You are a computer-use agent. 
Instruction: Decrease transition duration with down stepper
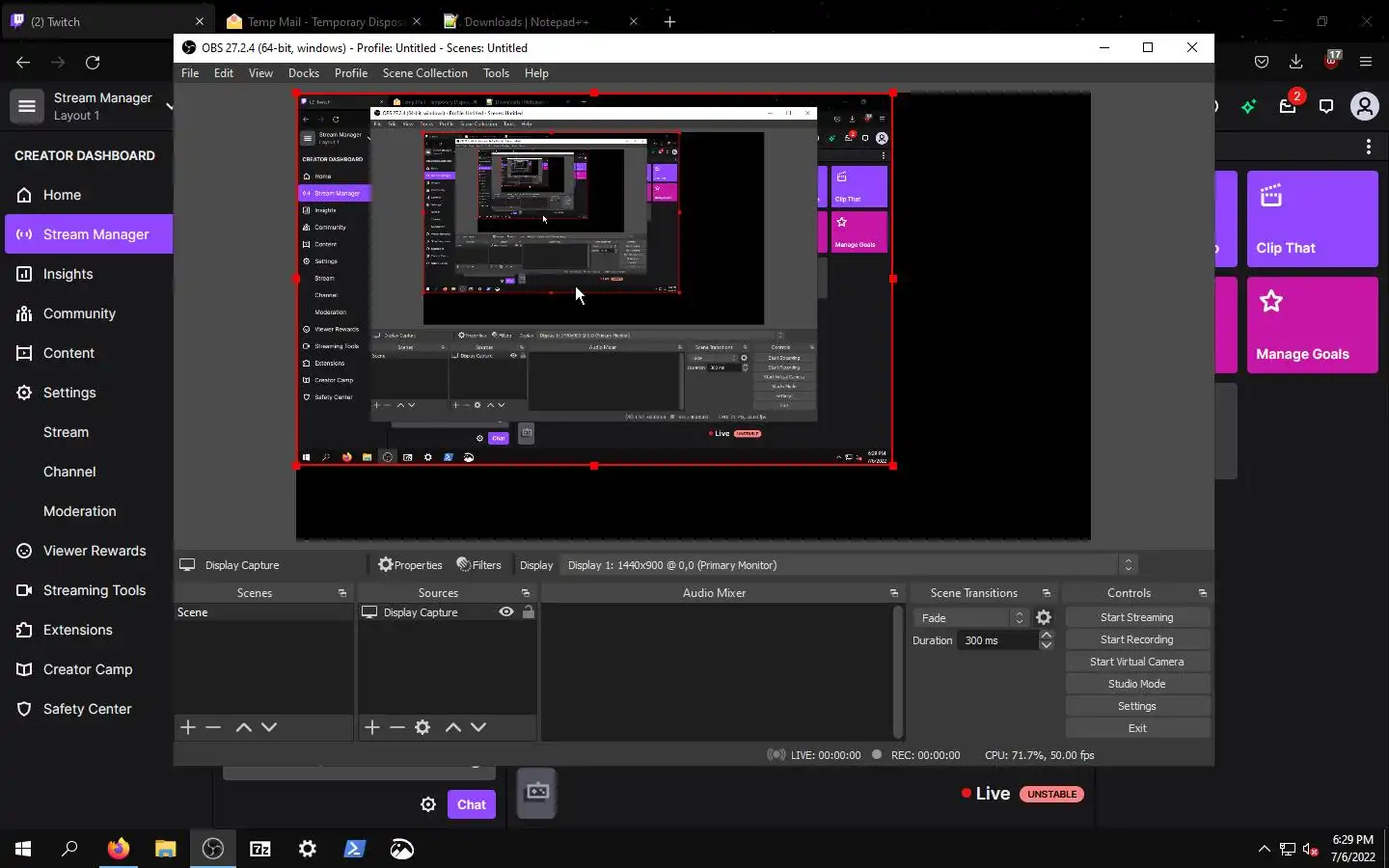[x=1047, y=645]
